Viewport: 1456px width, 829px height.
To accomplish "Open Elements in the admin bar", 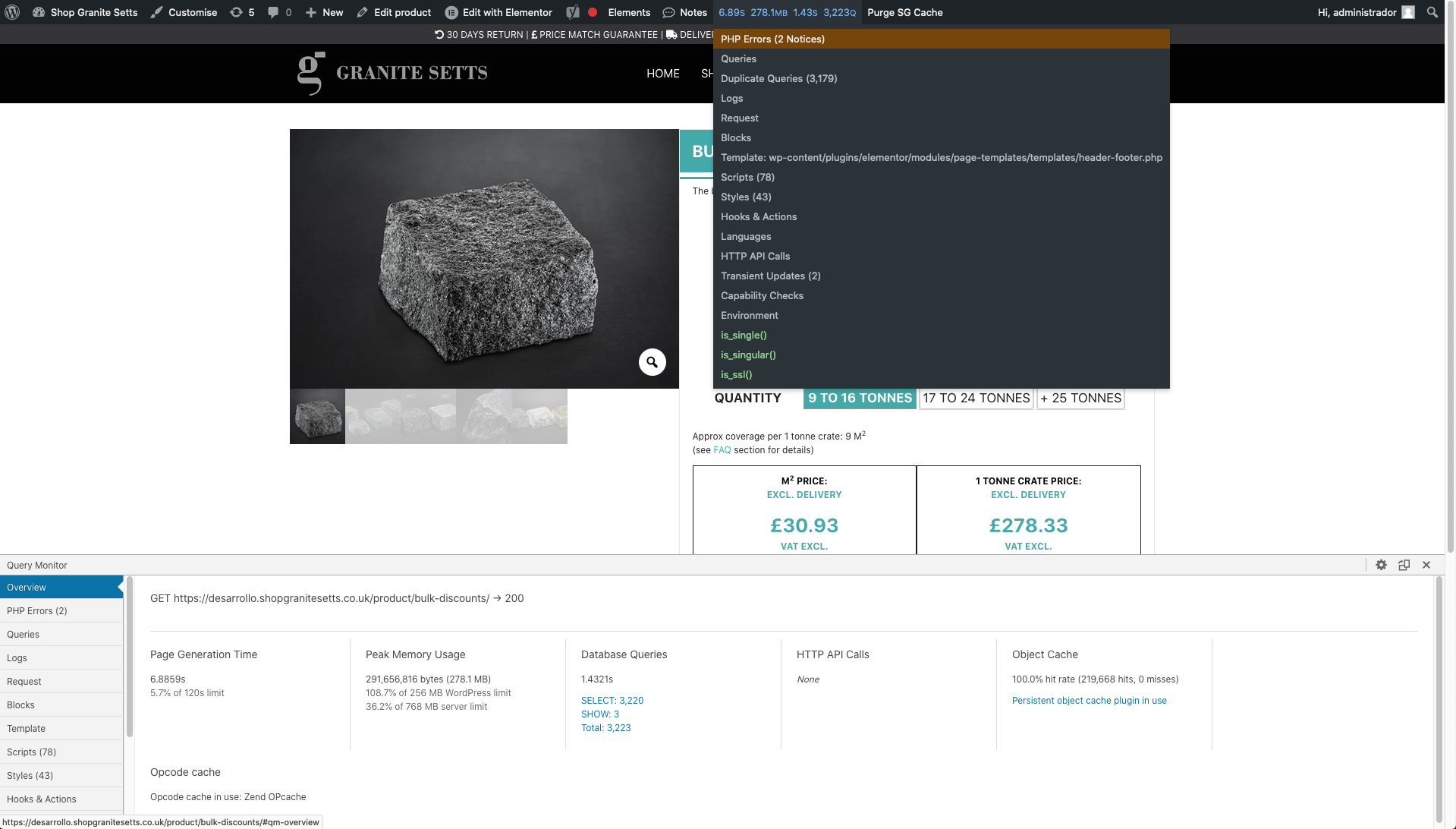I will click(629, 12).
